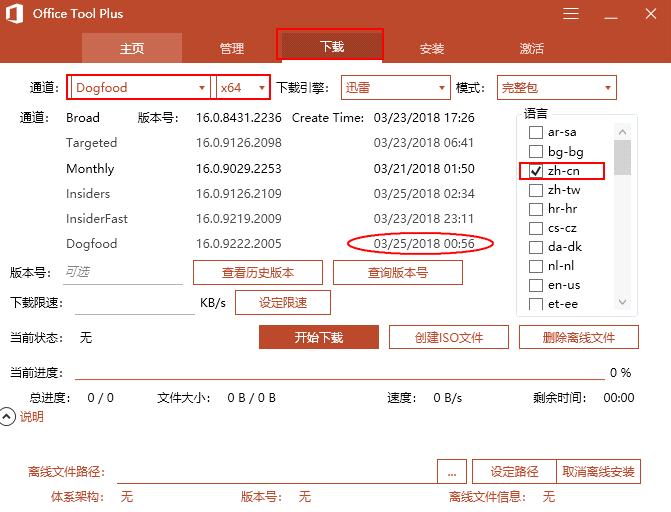The width and height of the screenshot is (671, 512).
Task: Check the en-us language box
Action: [x=535, y=285]
